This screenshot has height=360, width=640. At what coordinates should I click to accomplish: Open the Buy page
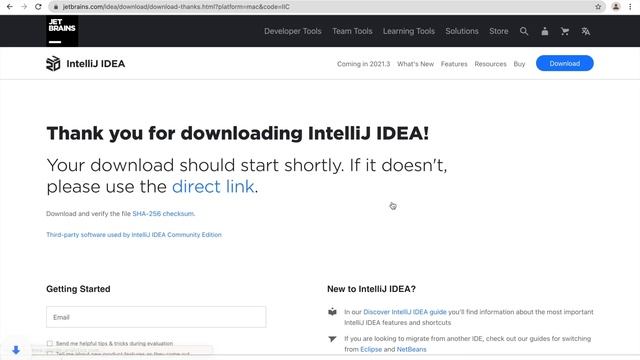519,64
